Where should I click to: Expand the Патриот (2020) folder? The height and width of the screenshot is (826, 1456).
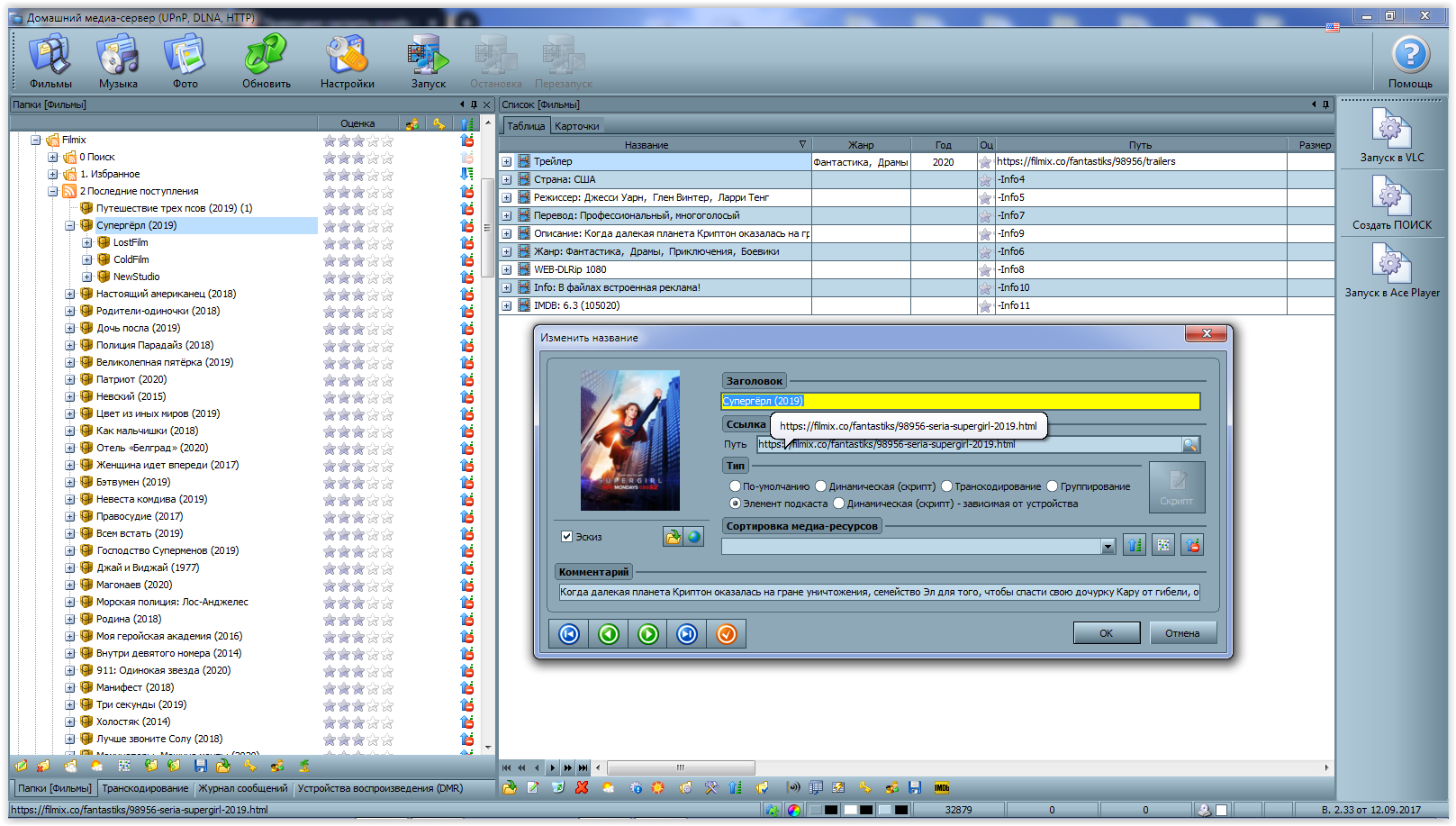(70, 380)
